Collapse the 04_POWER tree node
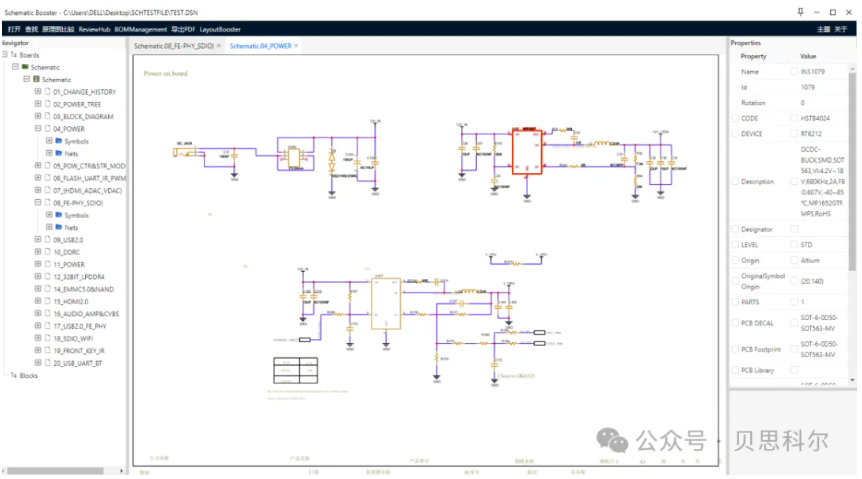Image resolution: width=862 pixels, height=479 pixels. pos(38,128)
